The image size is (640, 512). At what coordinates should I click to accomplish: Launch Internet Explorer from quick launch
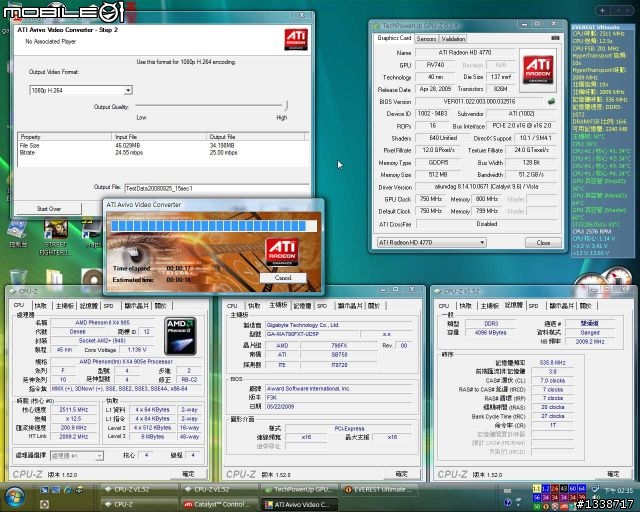[68, 489]
